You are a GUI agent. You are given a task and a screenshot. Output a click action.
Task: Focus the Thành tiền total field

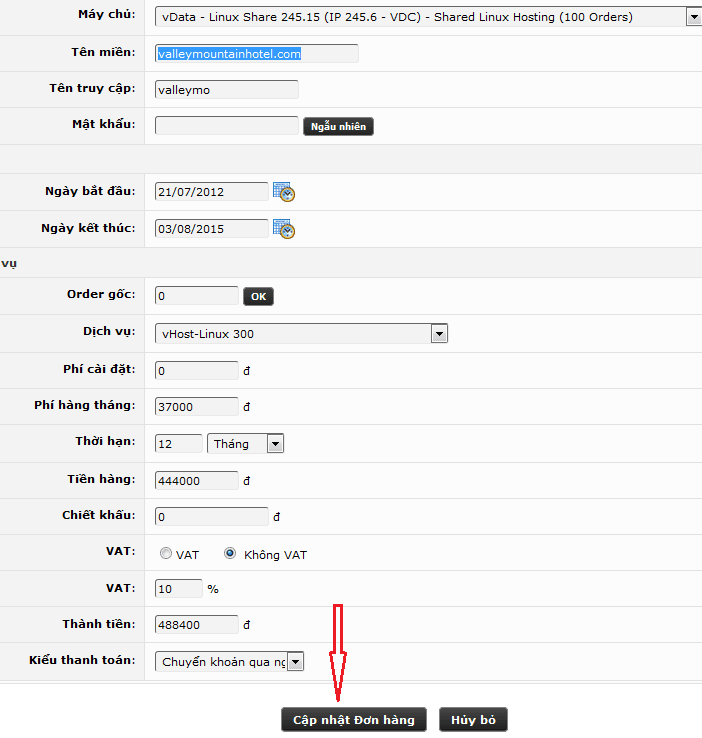196,625
